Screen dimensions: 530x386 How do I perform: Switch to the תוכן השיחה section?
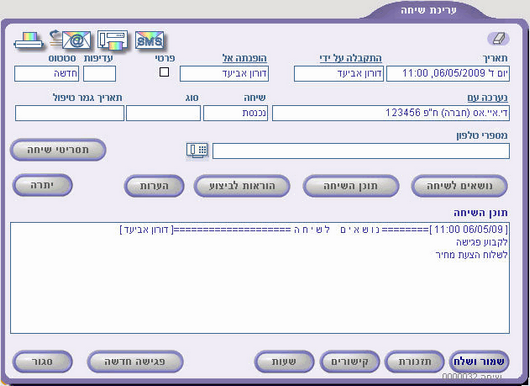(x=351, y=186)
